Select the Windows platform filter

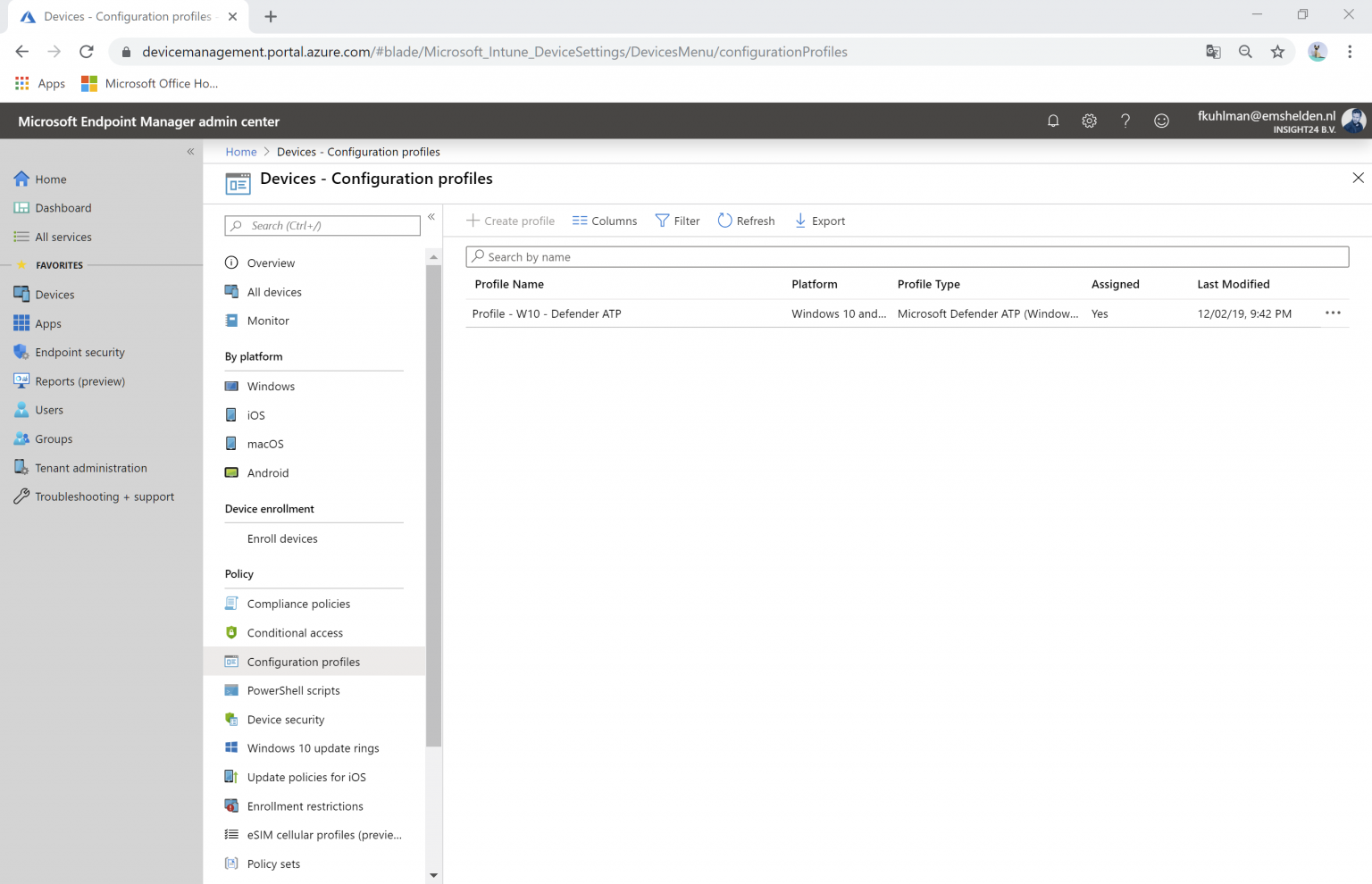pyautogui.click(x=270, y=386)
